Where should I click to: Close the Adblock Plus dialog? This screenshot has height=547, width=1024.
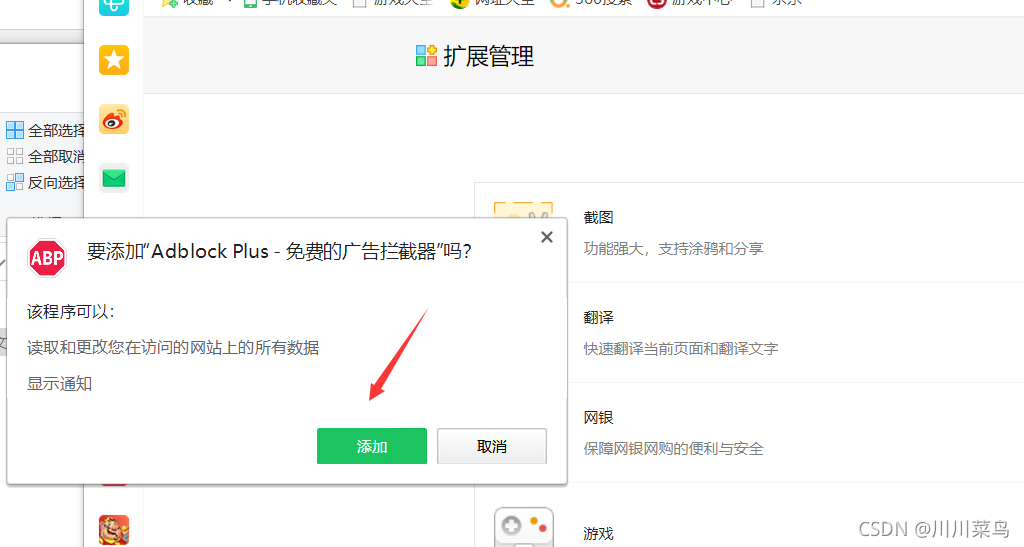[547, 237]
